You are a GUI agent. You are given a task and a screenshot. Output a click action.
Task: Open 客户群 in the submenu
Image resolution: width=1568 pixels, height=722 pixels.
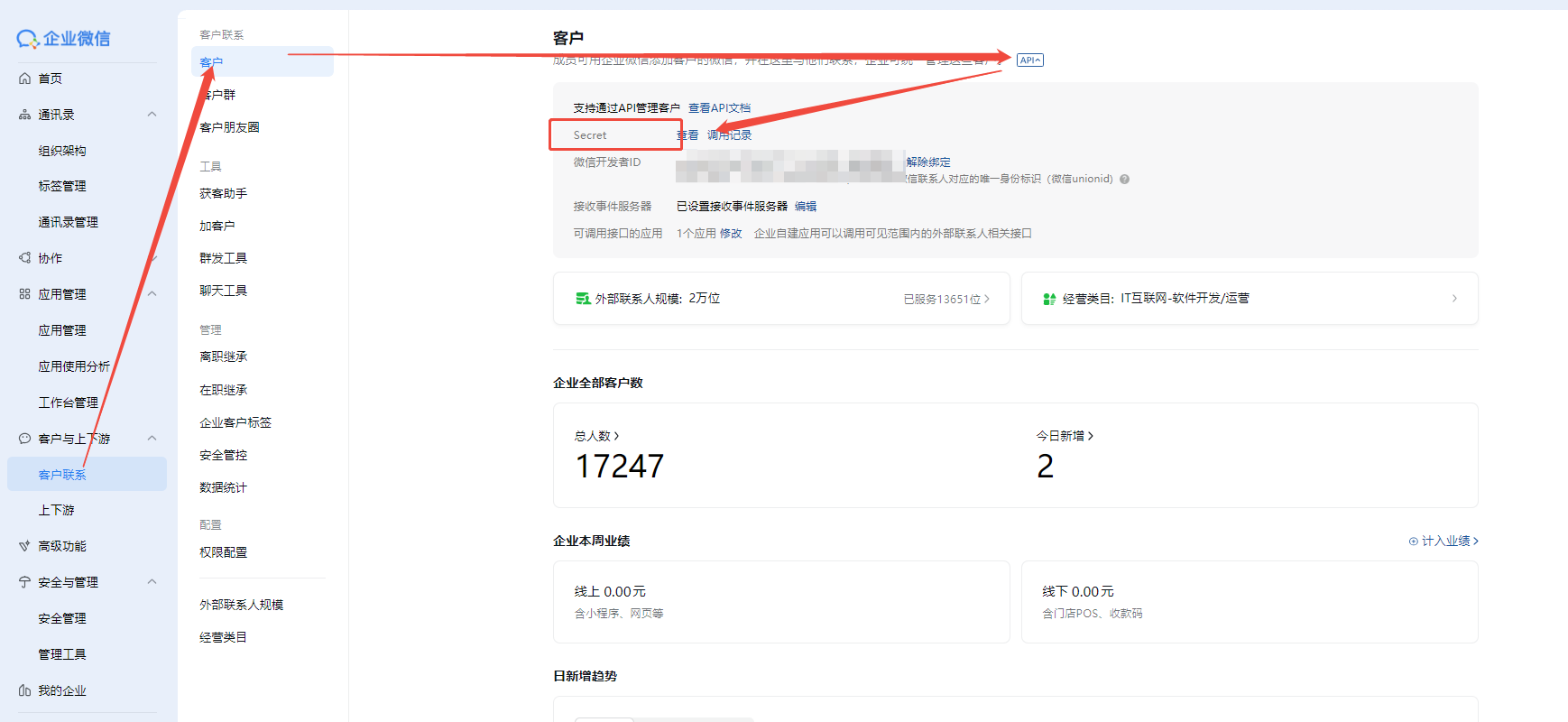click(218, 95)
